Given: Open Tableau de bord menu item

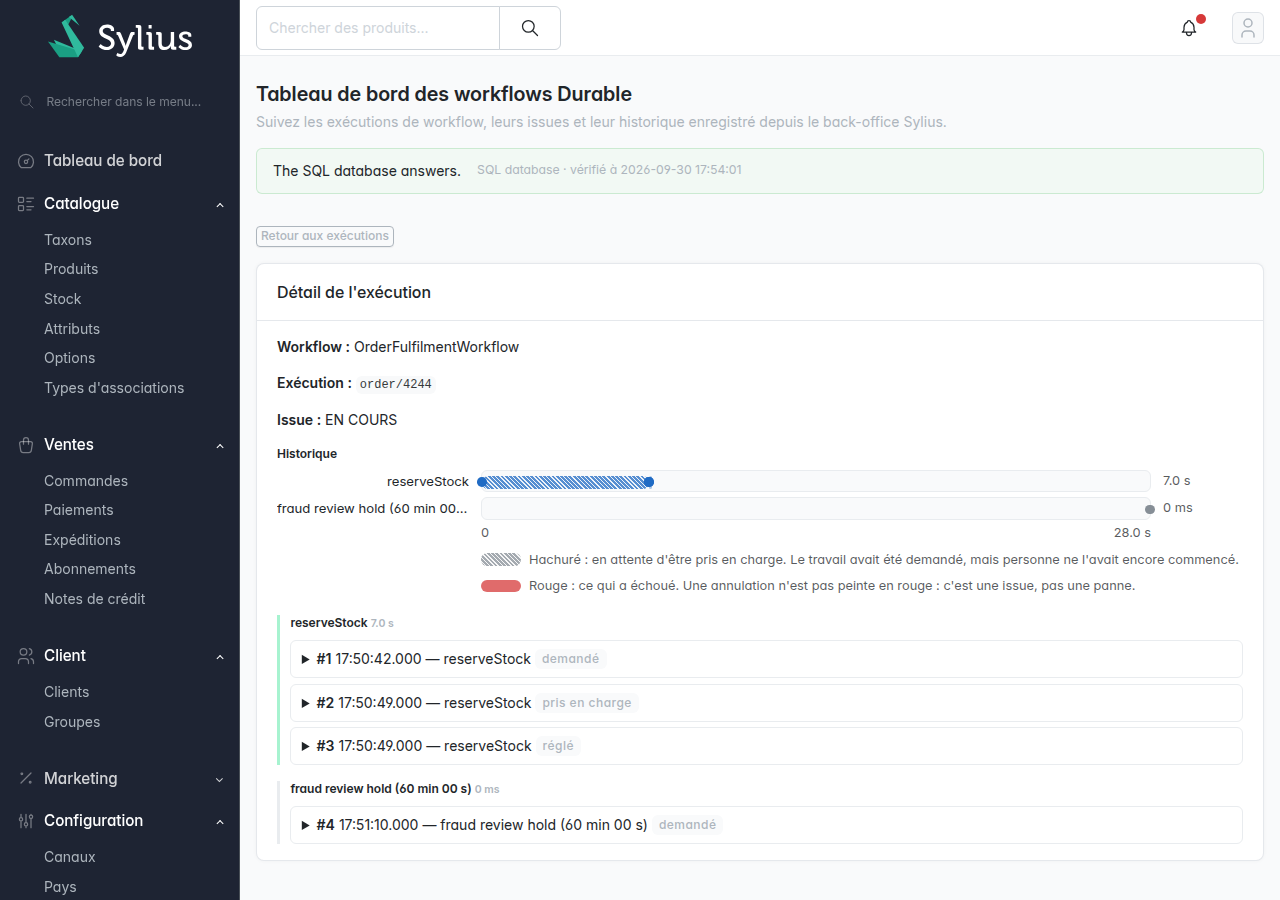Looking at the screenshot, I should pyautogui.click(x=103, y=161).
